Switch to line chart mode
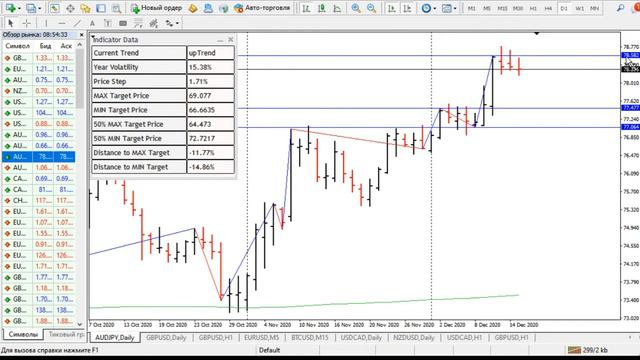The height and width of the screenshot is (360, 640). click(x=337, y=8)
